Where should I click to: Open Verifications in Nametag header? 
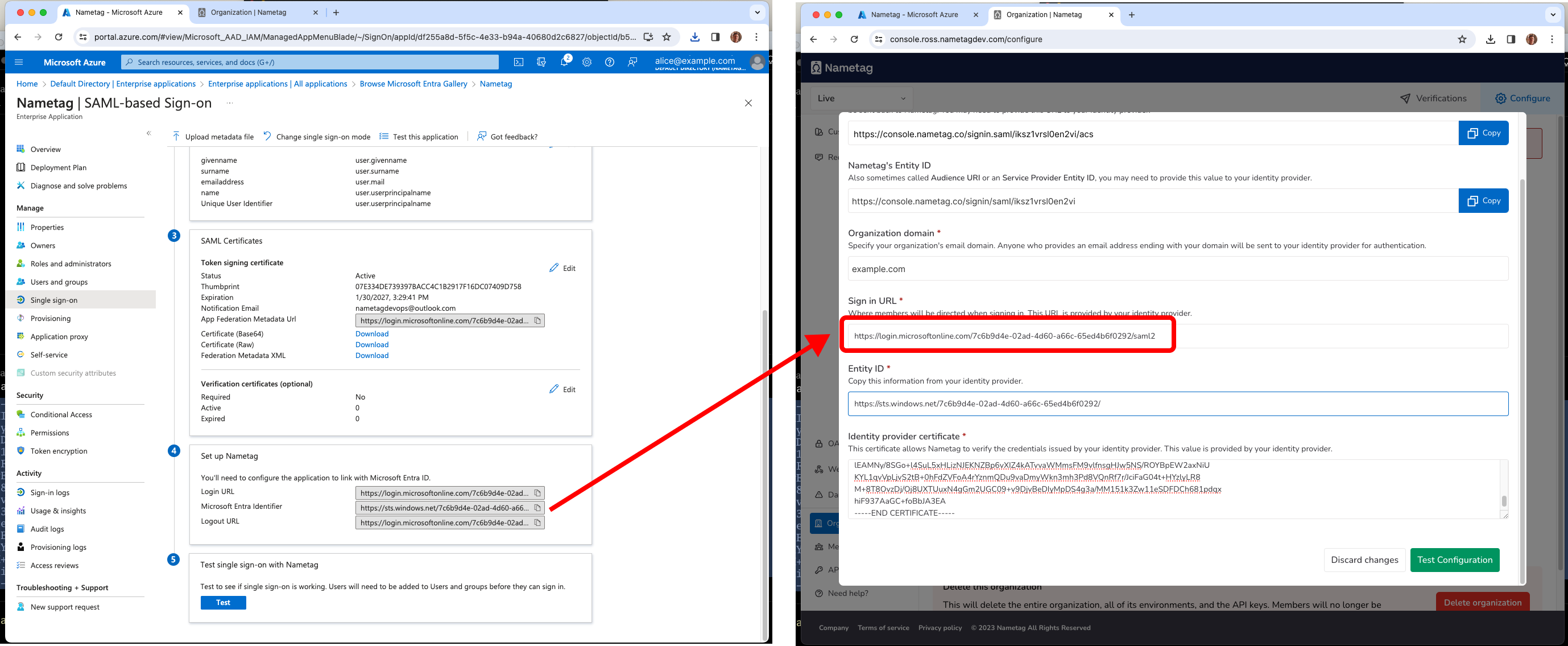pyautogui.click(x=1433, y=98)
